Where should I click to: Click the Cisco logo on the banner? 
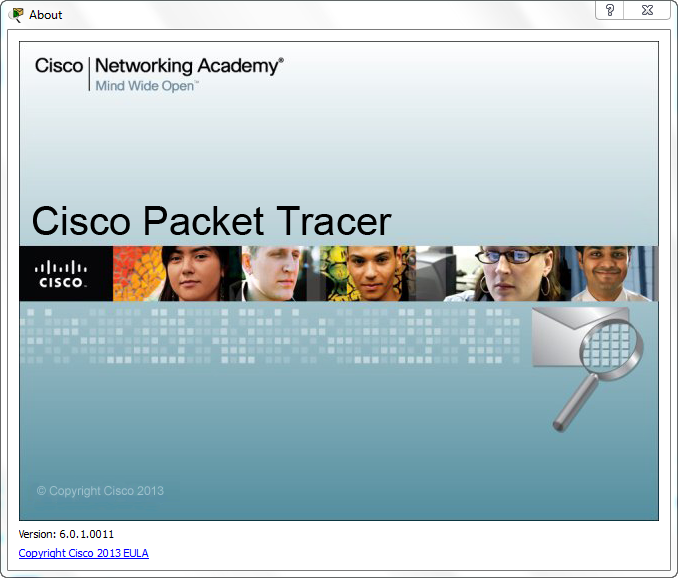pos(61,274)
